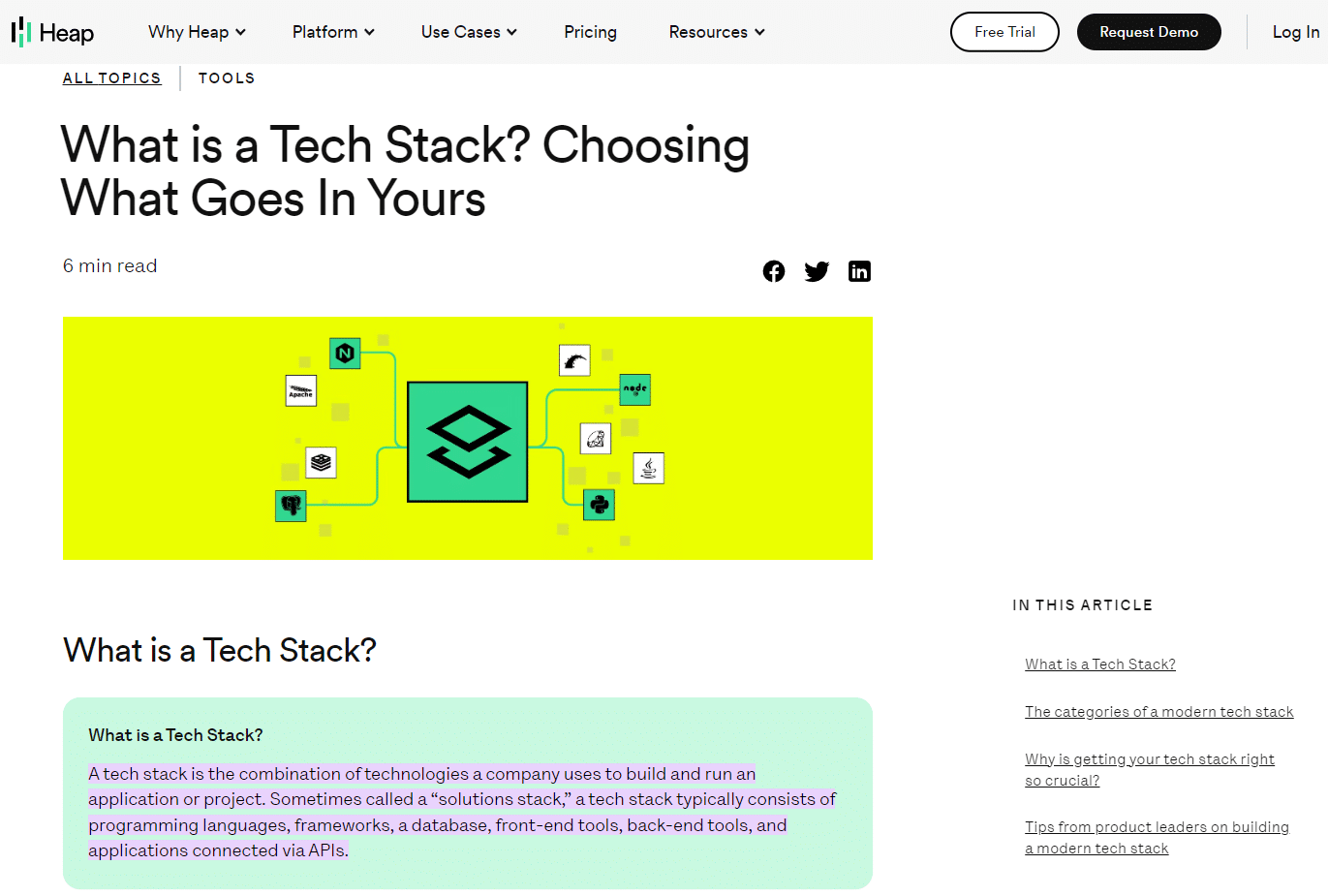Switch to the TOOLS topic tab
Image resolution: width=1328 pixels, height=896 pixels.
[x=226, y=77]
